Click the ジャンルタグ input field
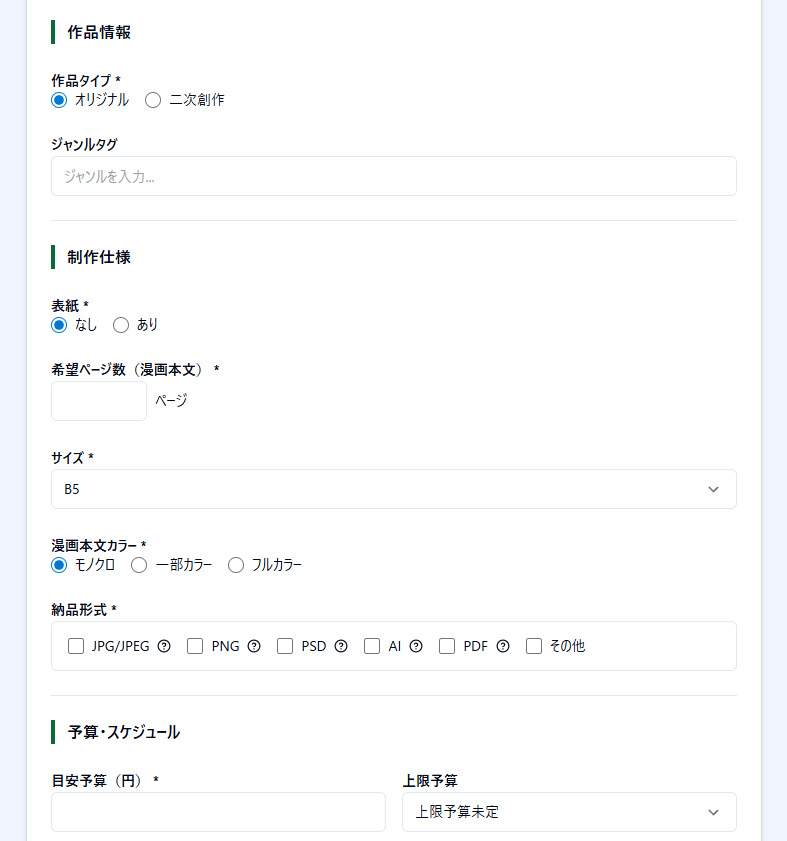Viewport: 787px width, 841px height. point(393,176)
